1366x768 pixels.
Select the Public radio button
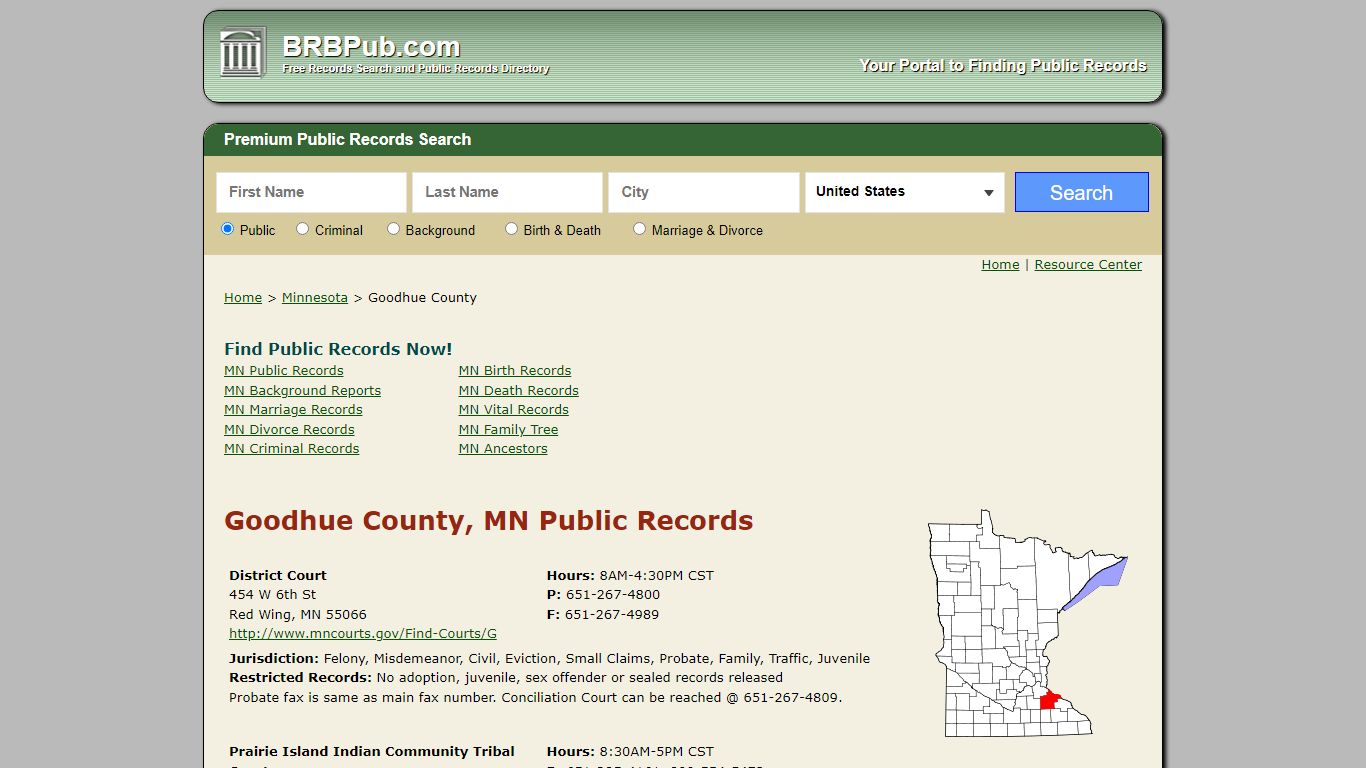click(227, 229)
